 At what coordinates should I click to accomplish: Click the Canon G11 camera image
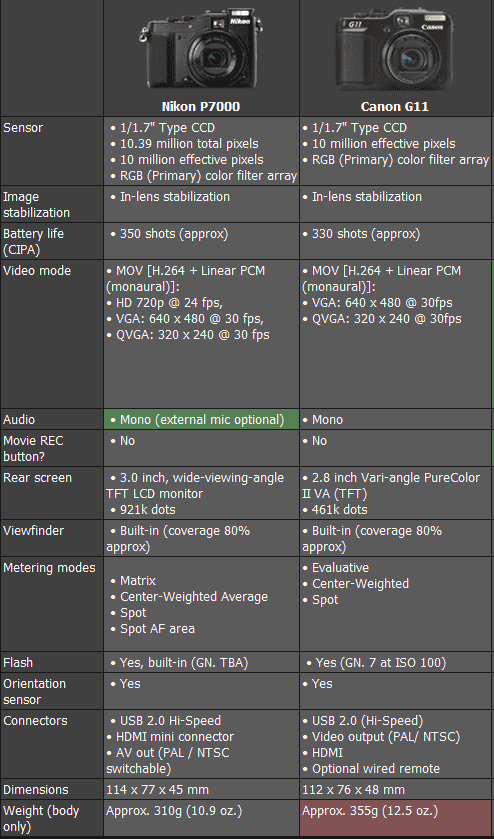395,51
